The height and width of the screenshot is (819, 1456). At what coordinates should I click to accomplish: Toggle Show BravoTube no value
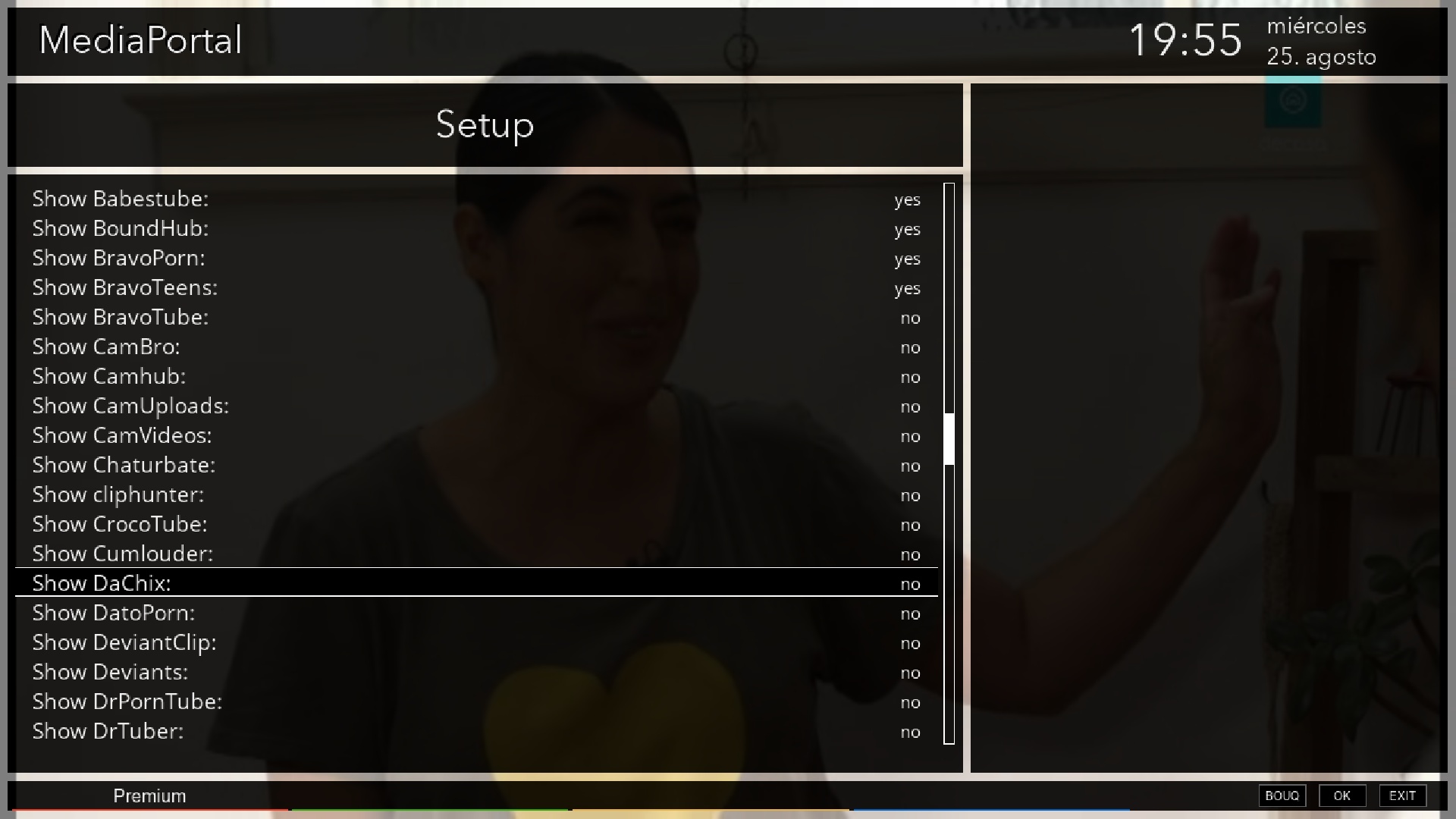coord(910,318)
